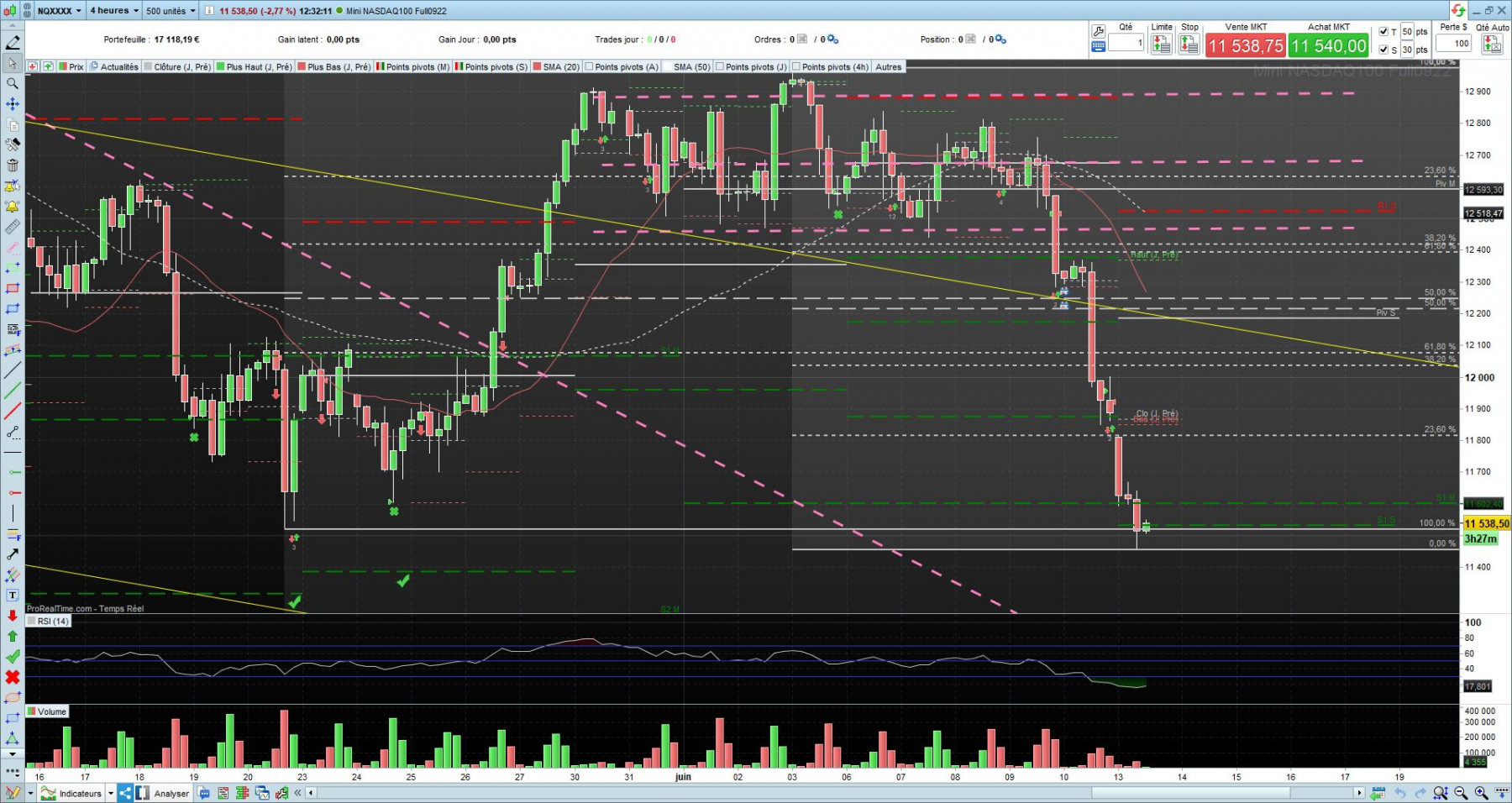Open the 500 unités dropdown
The image size is (1512, 803).
coord(170,11)
